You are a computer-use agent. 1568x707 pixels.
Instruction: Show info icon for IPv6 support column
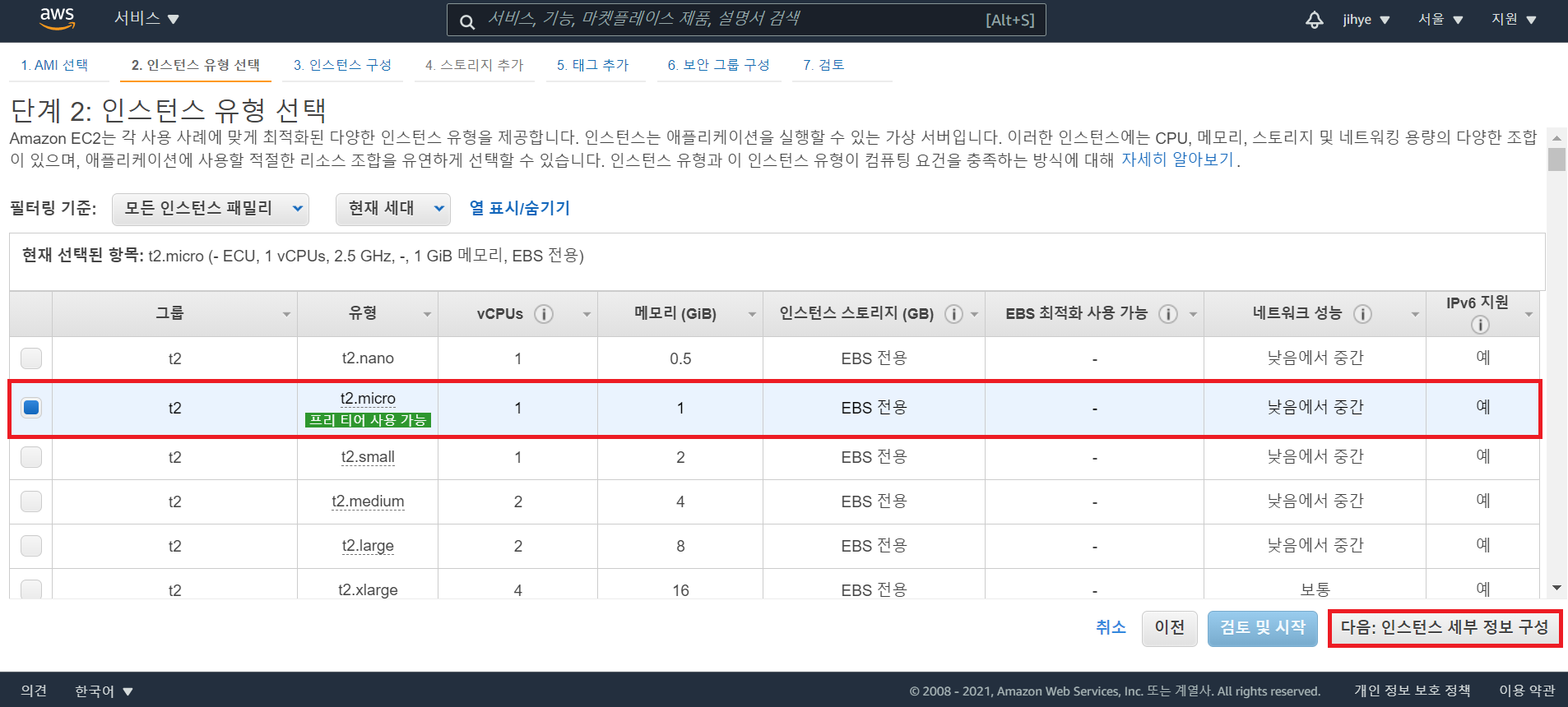click(1479, 325)
